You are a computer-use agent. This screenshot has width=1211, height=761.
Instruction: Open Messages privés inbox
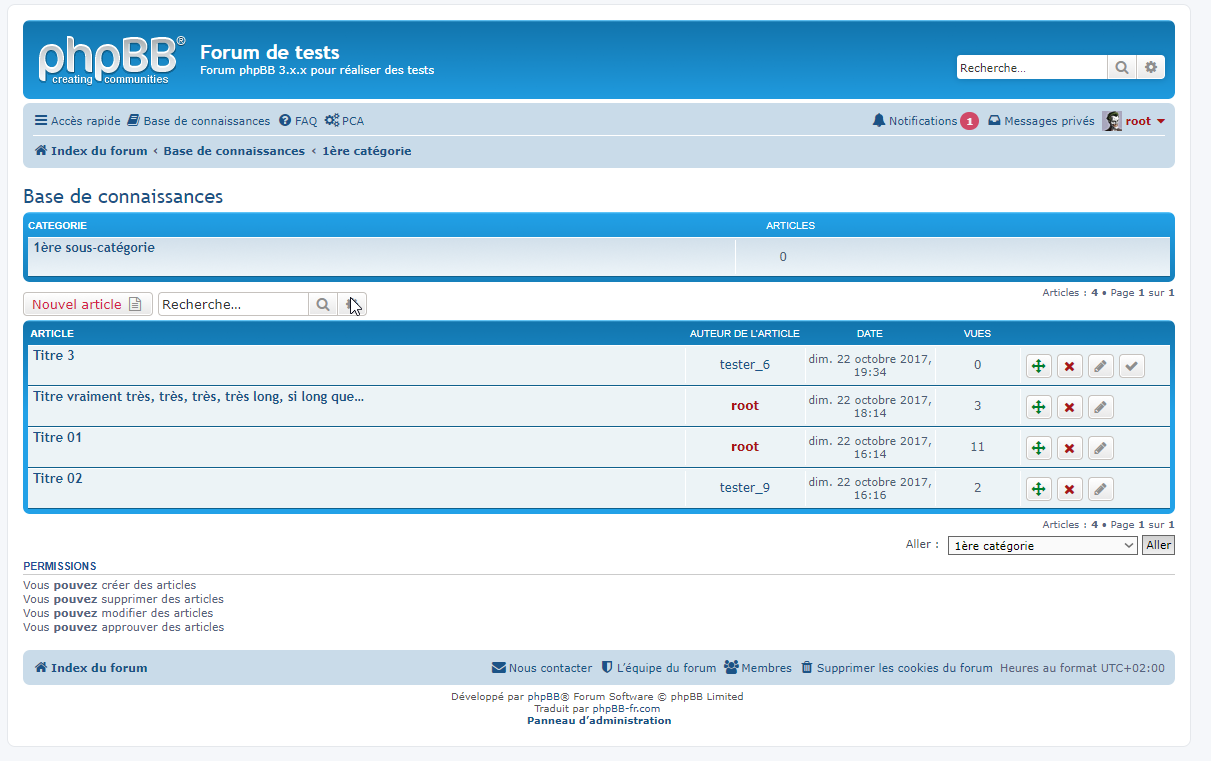pos(1041,121)
